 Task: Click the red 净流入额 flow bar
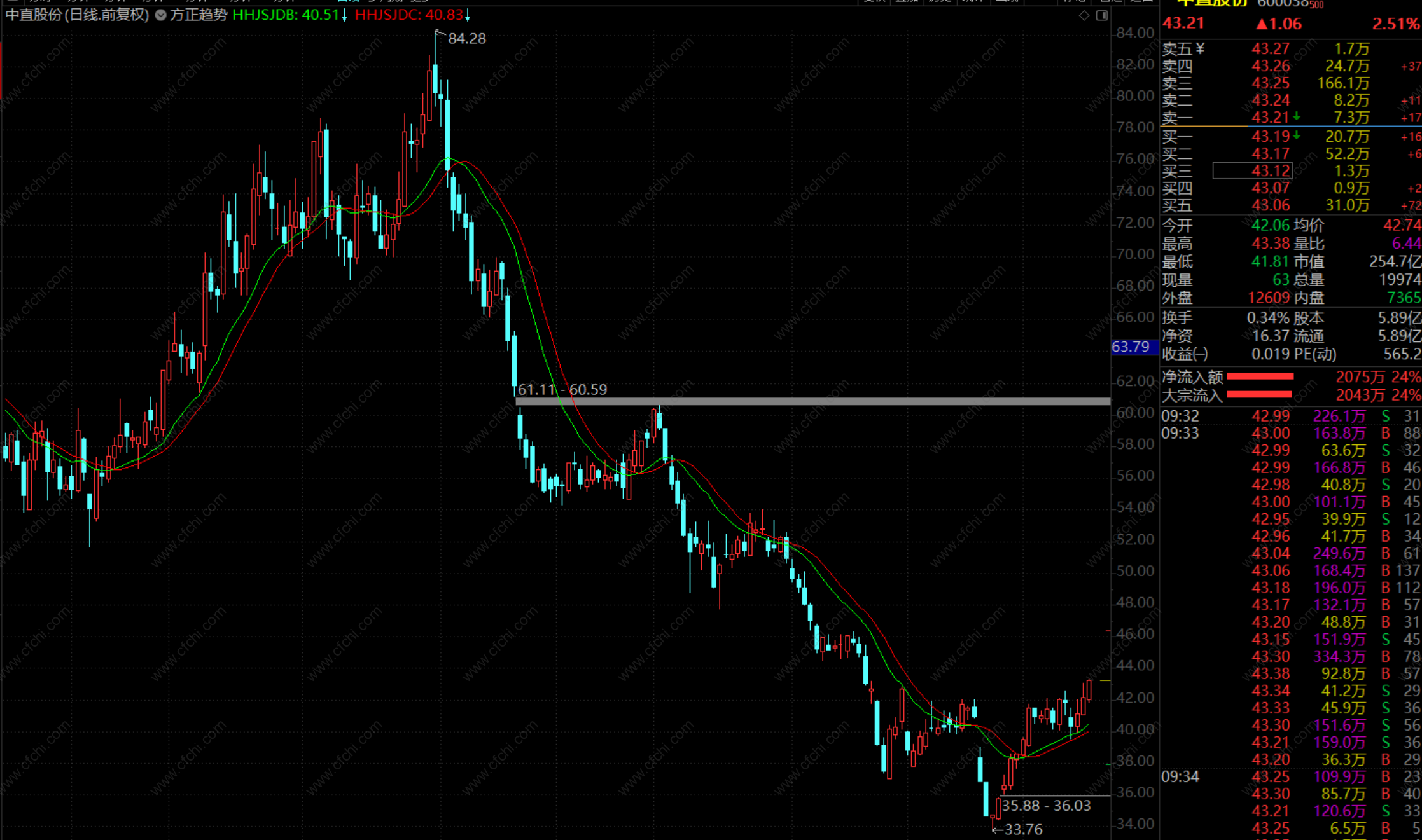pyautogui.click(x=1260, y=377)
